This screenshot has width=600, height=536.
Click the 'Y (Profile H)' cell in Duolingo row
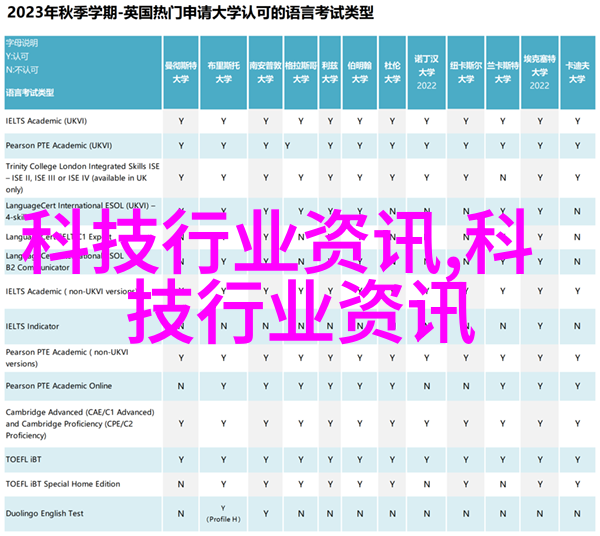[x=223, y=513]
